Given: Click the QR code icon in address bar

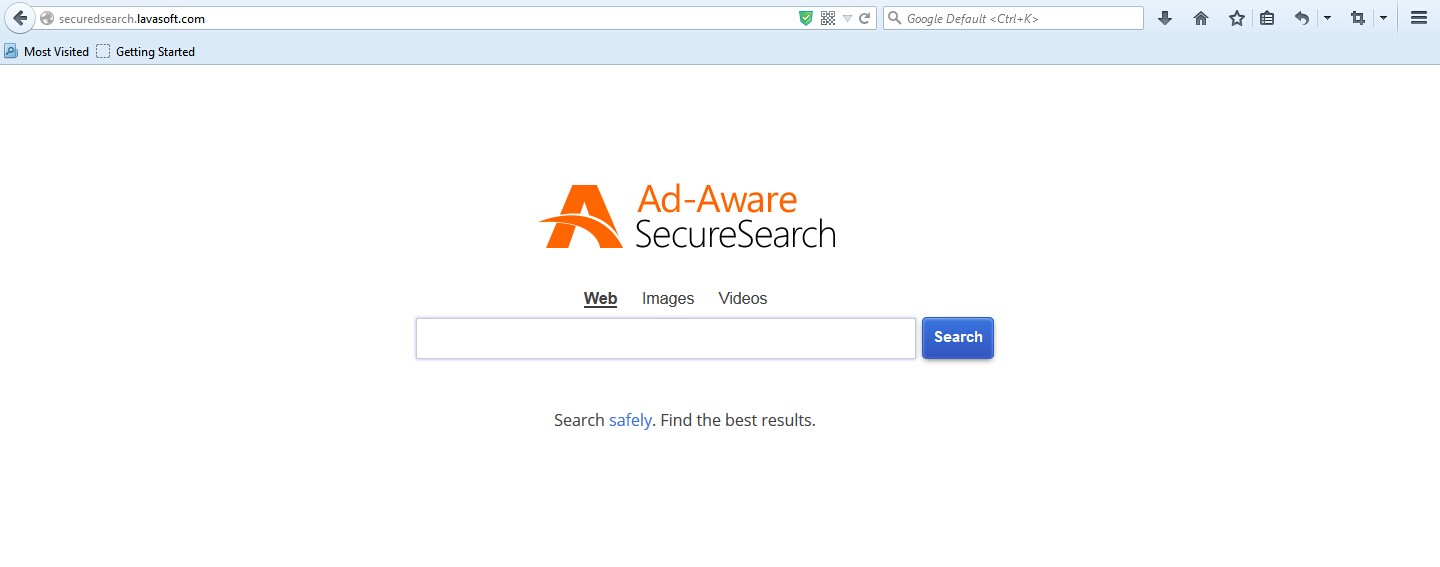Looking at the screenshot, I should point(828,18).
